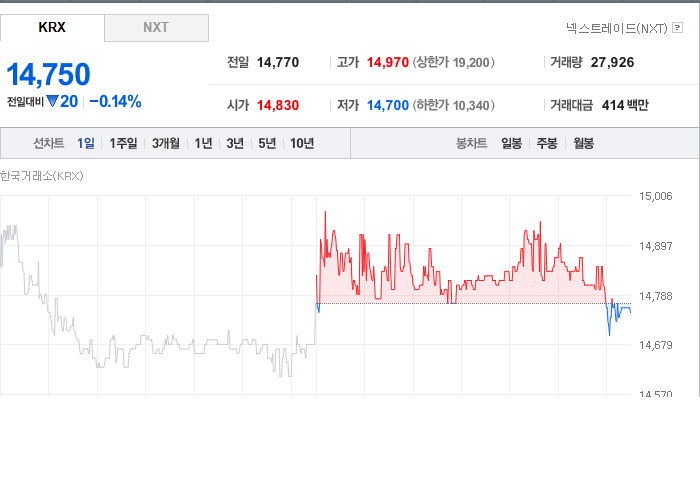Switch to the NXT tab
Image resolution: width=700 pixels, height=490 pixels.
click(156, 28)
